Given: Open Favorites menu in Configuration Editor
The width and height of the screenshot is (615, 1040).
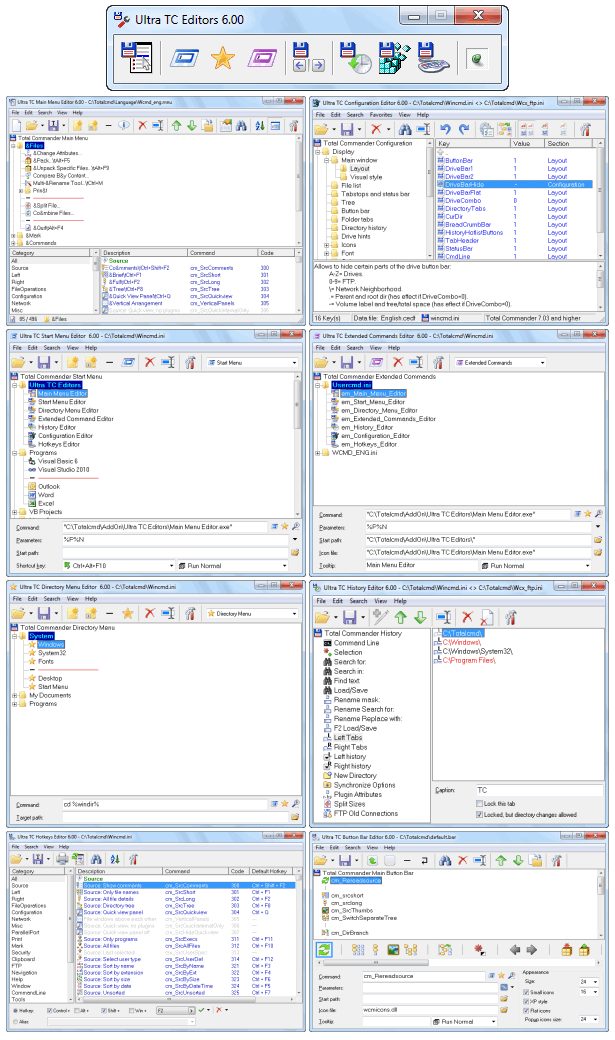Looking at the screenshot, I should (380, 115).
